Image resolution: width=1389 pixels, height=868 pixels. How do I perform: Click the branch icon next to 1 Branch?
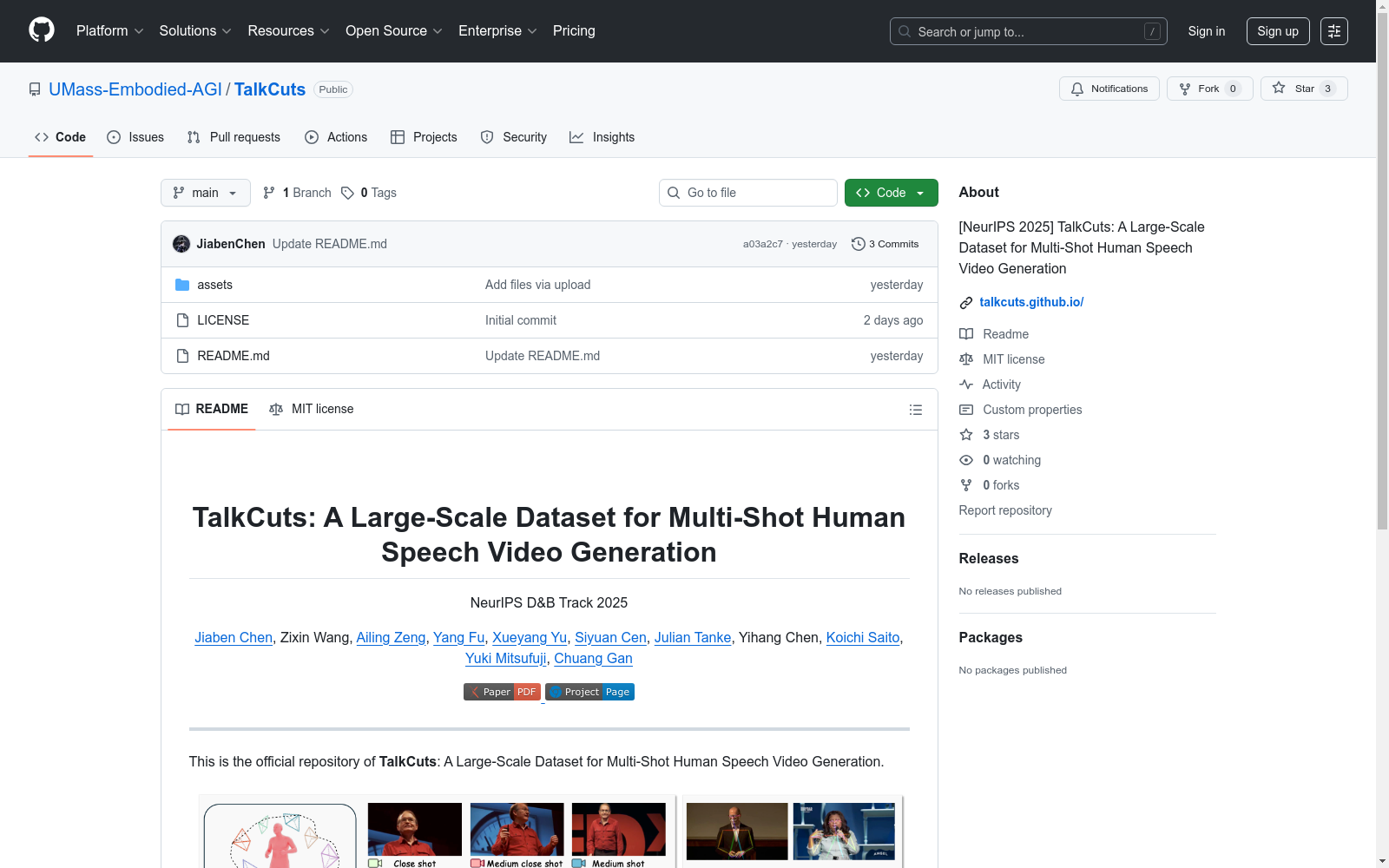[x=269, y=193]
